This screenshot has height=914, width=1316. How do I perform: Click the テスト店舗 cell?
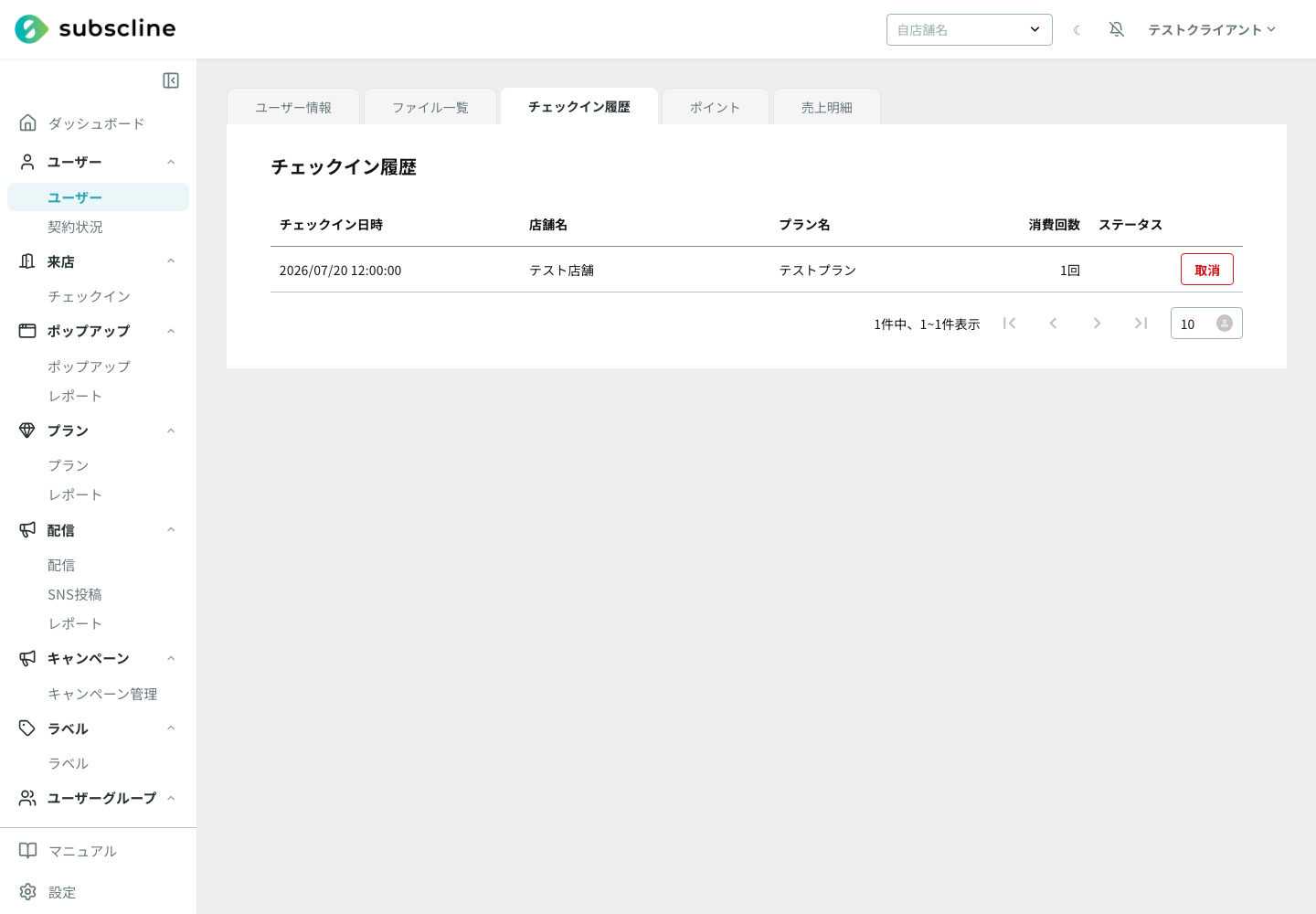[x=561, y=271]
